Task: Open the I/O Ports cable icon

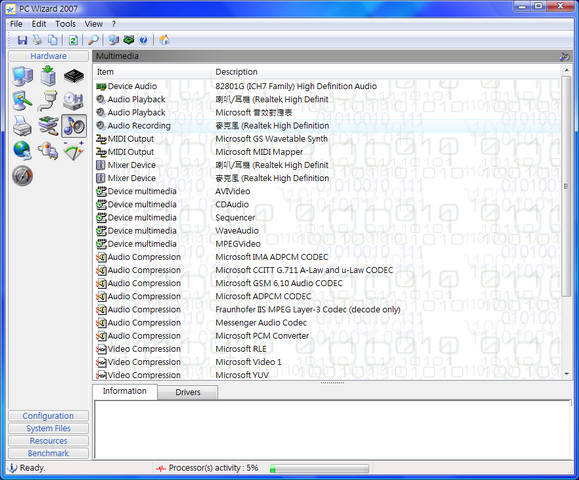Action: pos(48,101)
